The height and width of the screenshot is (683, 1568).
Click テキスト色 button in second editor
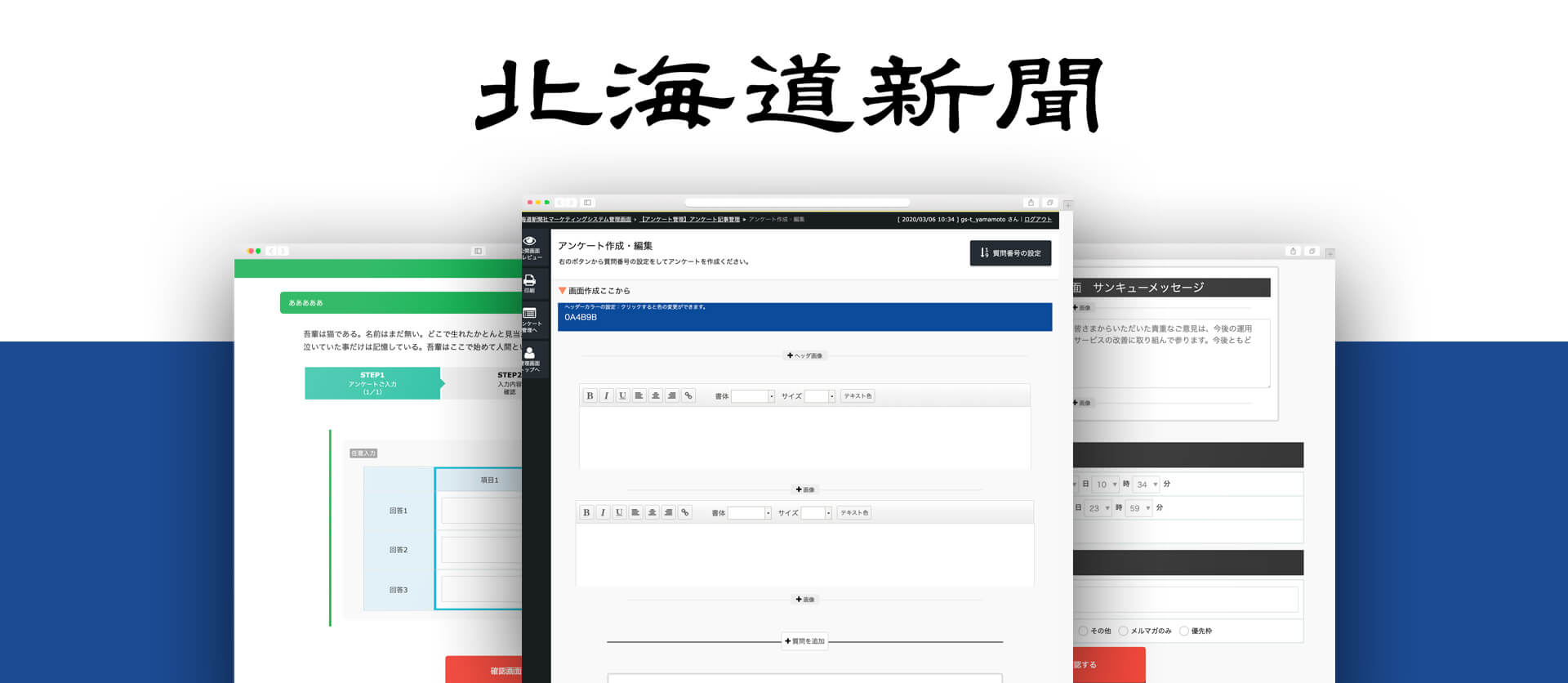coord(854,513)
